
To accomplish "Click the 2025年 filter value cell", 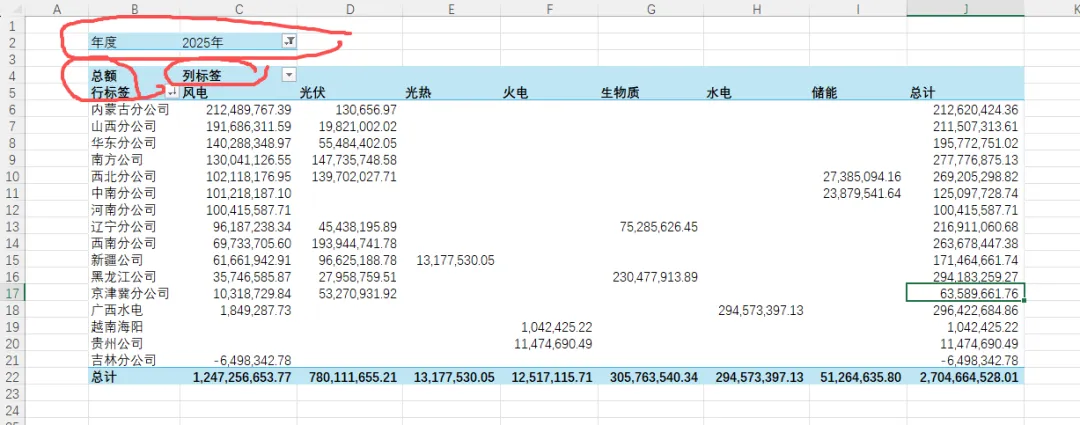I will point(202,42).
